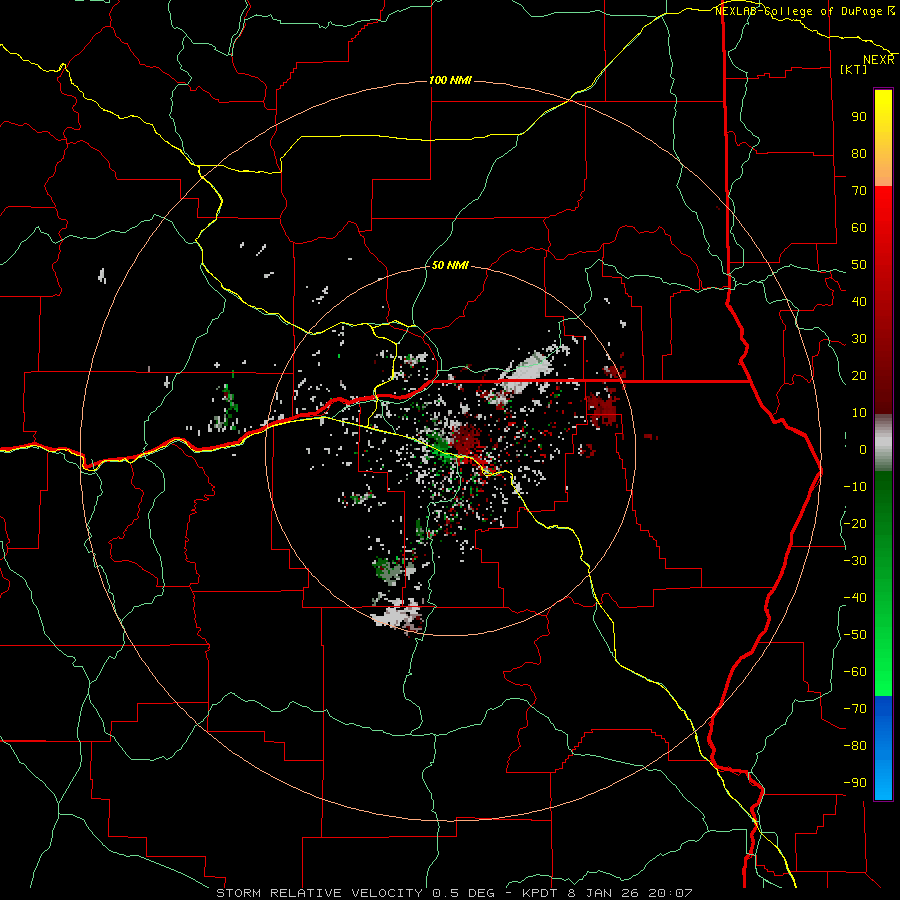Select the -20 value on velocity scale
Screen dimensions: 900x900
coord(855,524)
